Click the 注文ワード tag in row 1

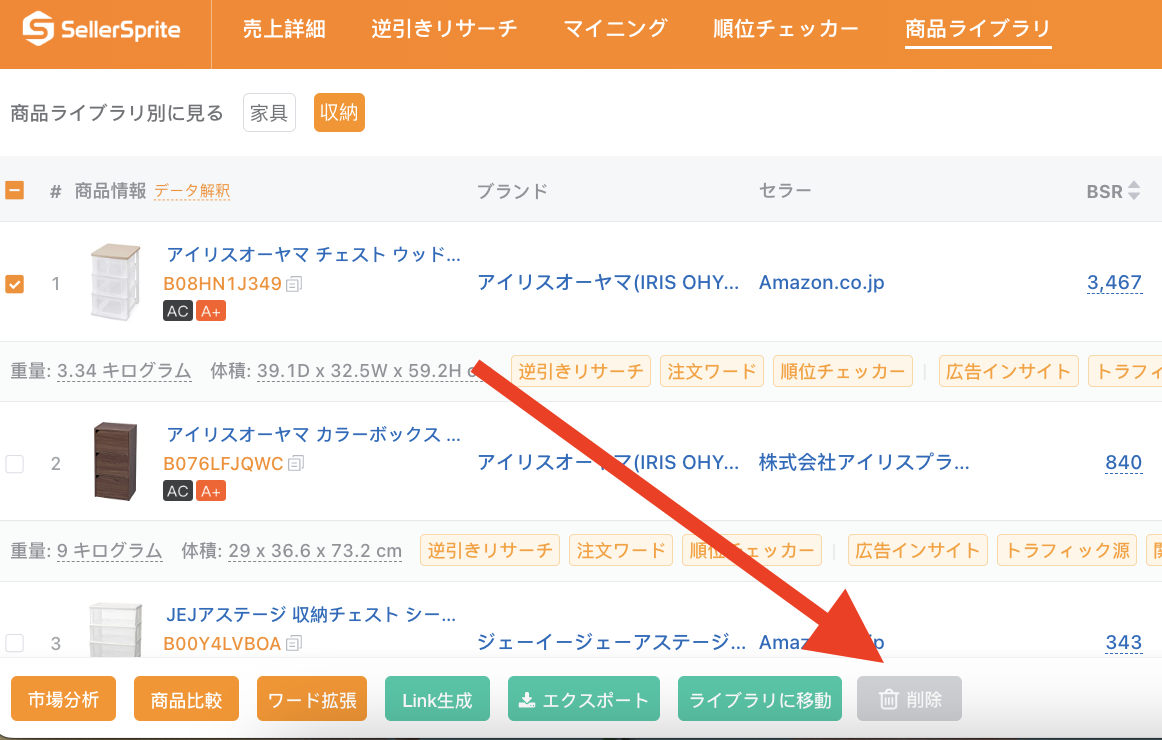(712, 371)
